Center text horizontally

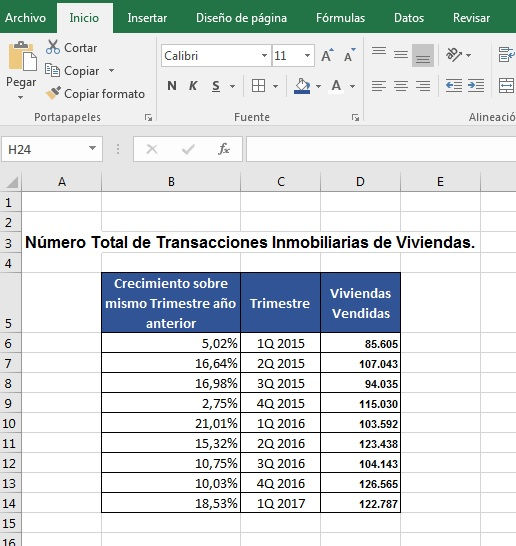click(x=401, y=86)
